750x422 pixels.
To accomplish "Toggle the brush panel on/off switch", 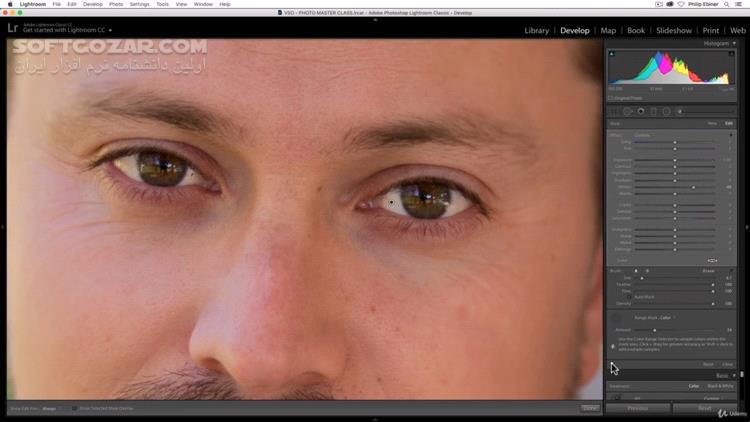I will tap(612, 366).
